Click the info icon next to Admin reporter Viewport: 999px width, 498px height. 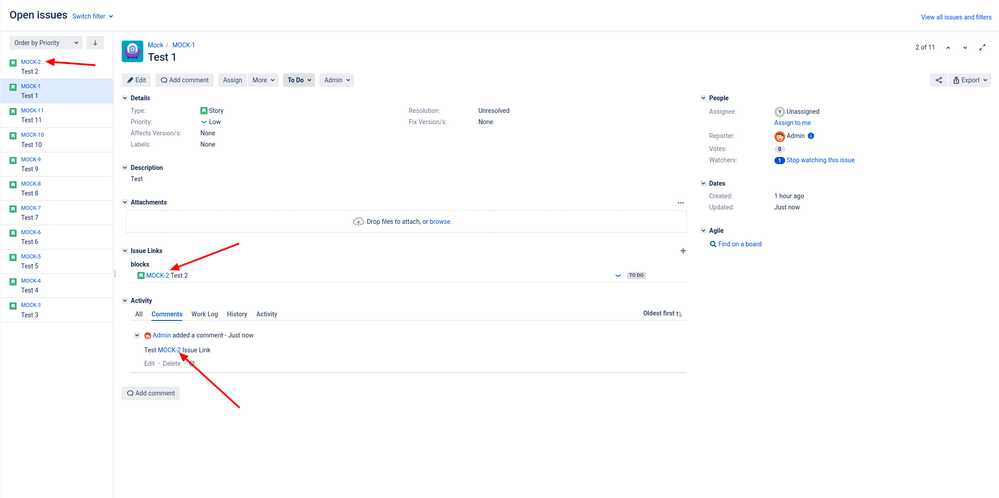click(811, 136)
